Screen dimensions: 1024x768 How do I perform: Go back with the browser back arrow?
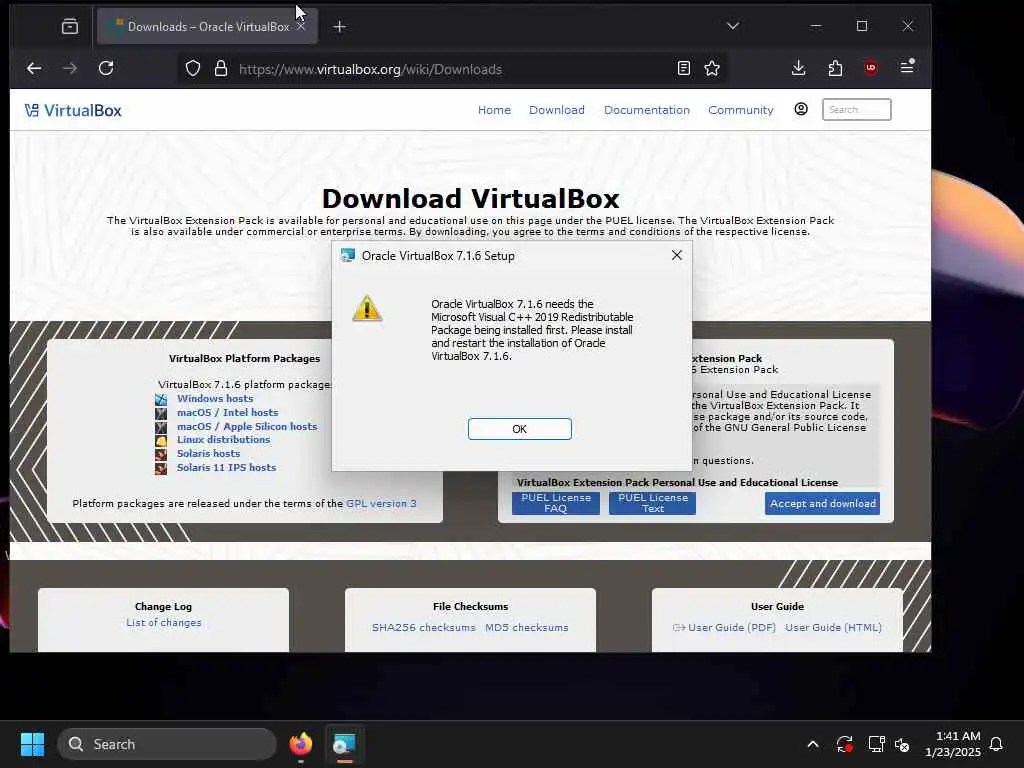(34, 68)
